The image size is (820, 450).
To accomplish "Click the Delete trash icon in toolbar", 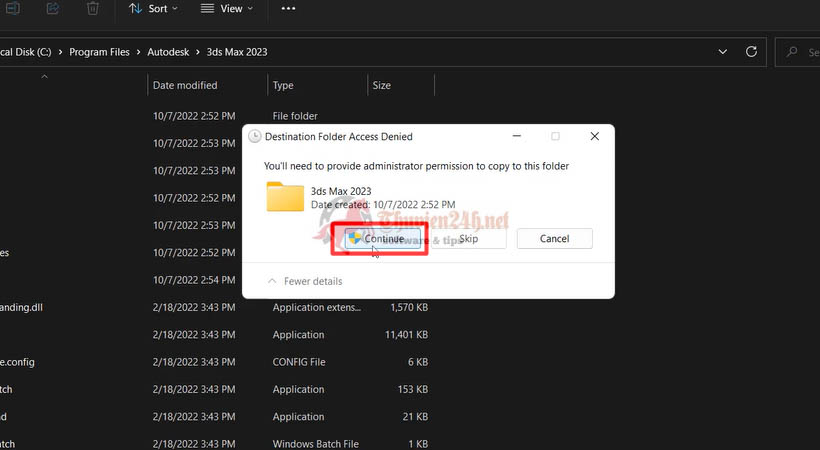I will [93, 9].
